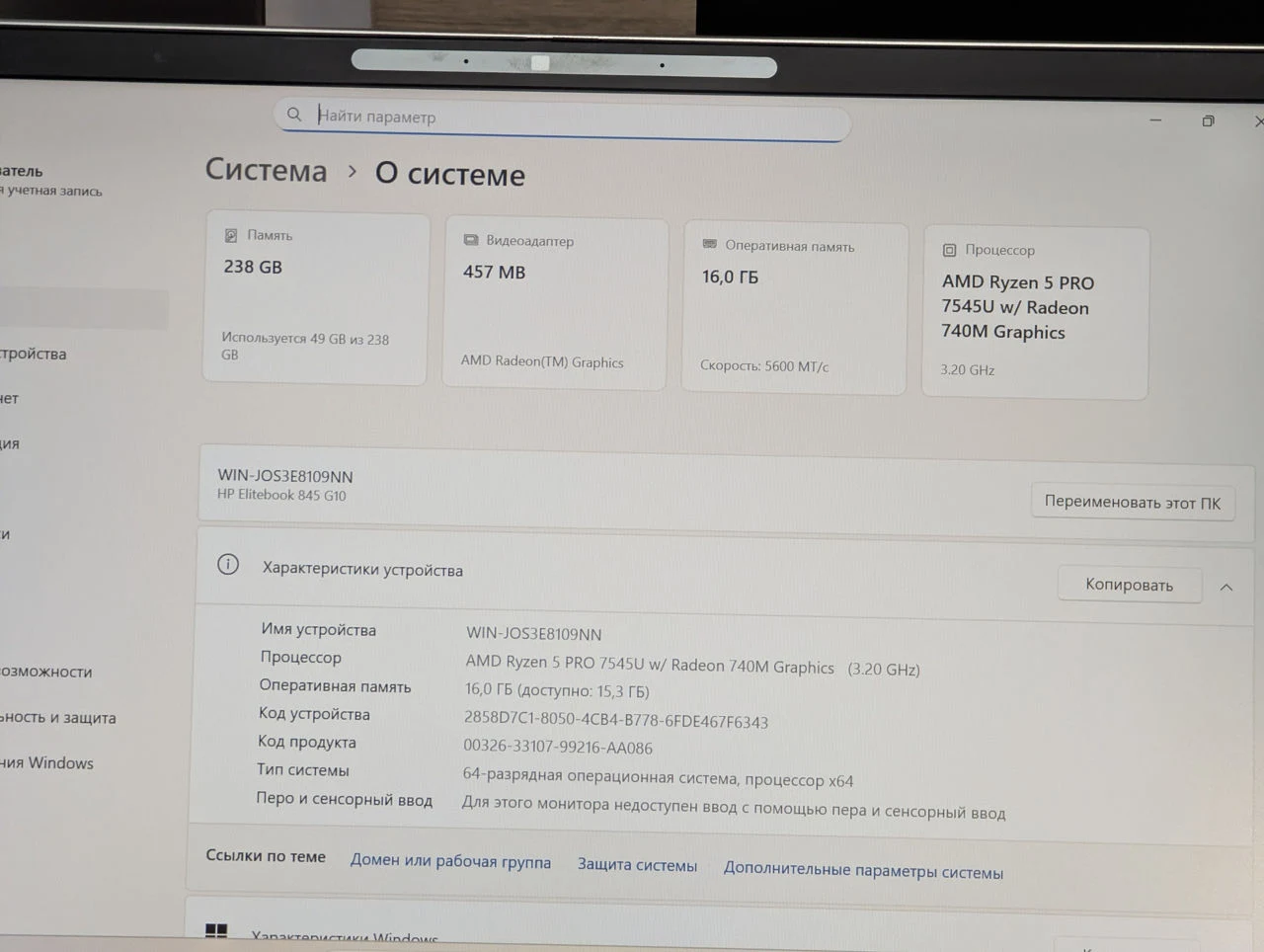Click "Переименовать этот ПК" button
This screenshot has height=952, width=1264.
1133,503
